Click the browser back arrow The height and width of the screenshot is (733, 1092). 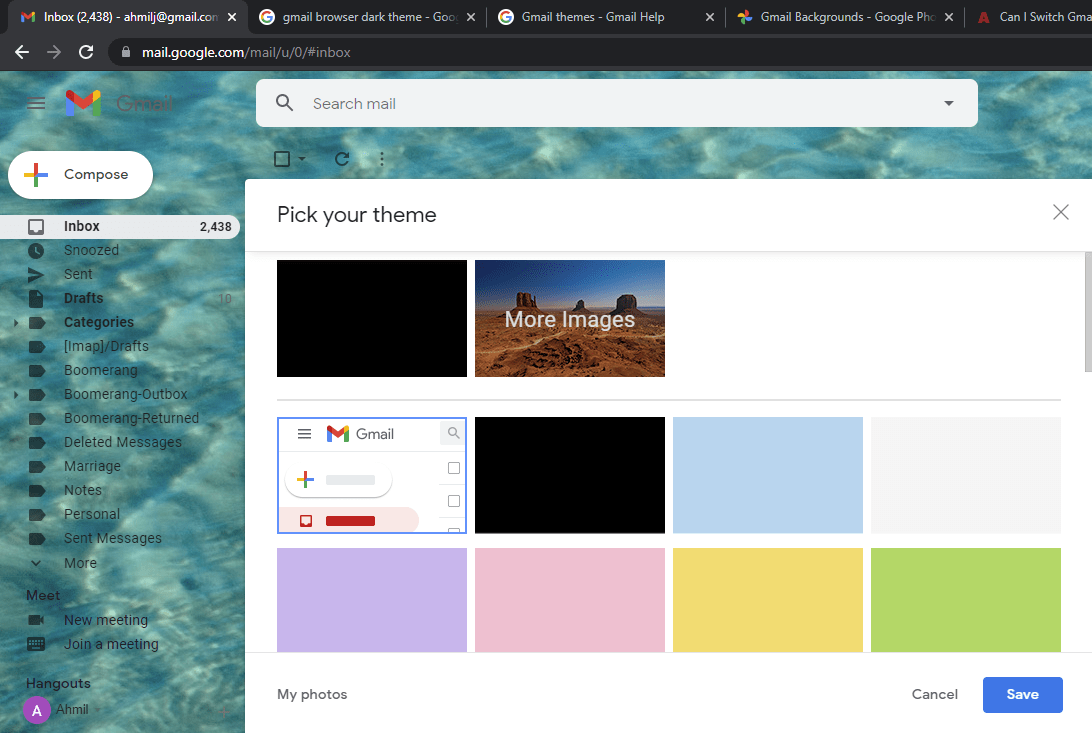click(22, 52)
